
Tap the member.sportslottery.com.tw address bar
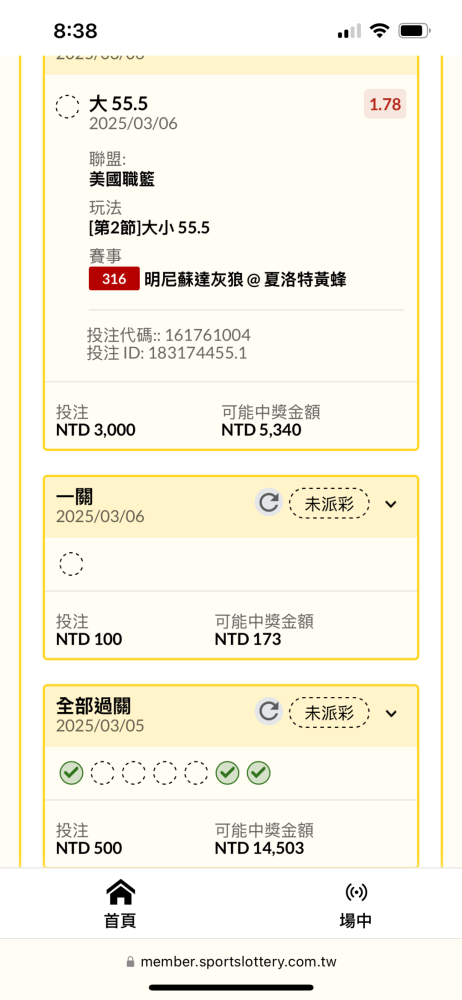tap(231, 962)
